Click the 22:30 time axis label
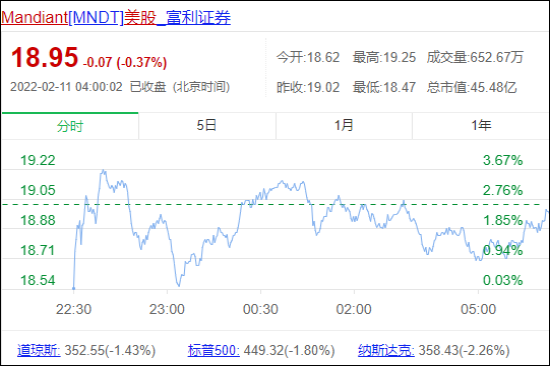Viewport: 550px width, 366px height. [74, 309]
